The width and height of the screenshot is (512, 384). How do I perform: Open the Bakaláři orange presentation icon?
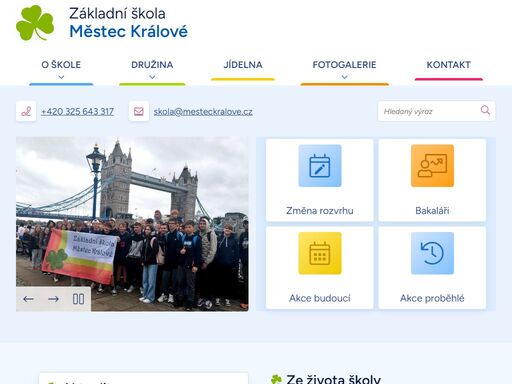point(432,166)
